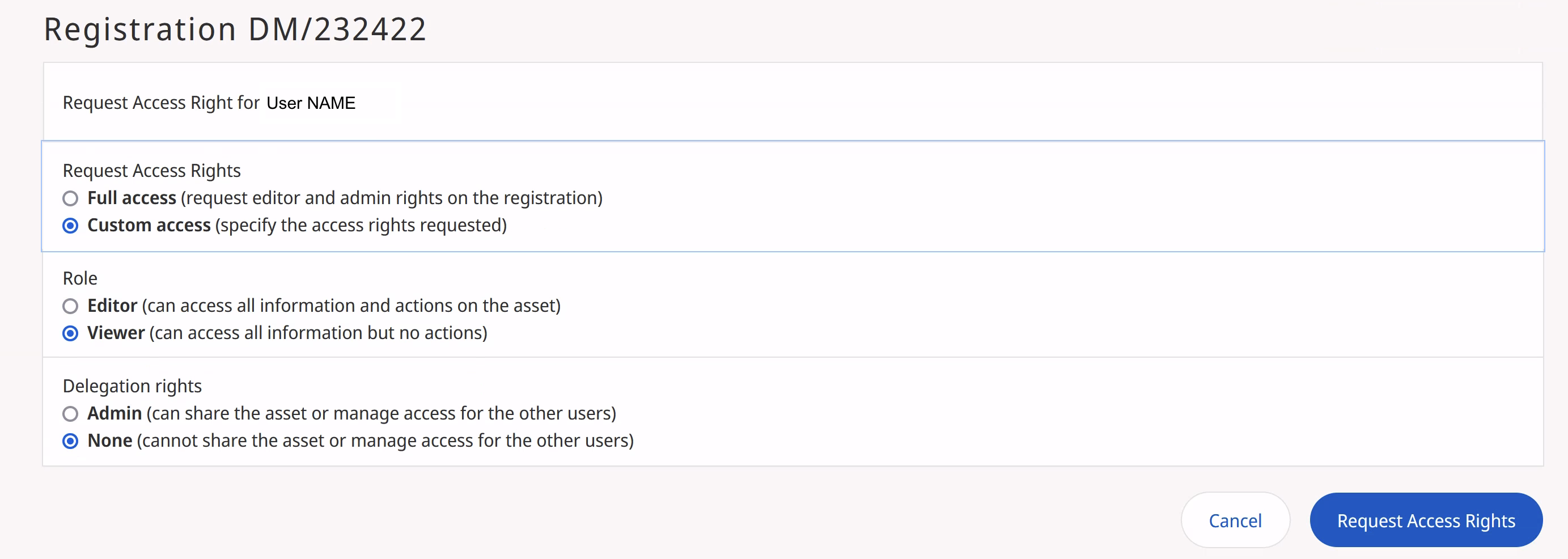This screenshot has height=559, width=1568.
Task: Click the Editor description text in parentheses
Action: 351,306
